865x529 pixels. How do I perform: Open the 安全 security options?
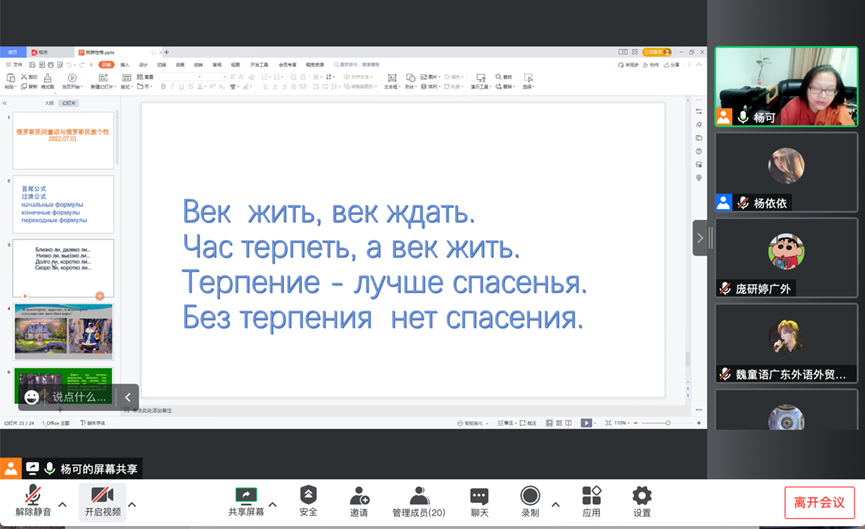308,501
